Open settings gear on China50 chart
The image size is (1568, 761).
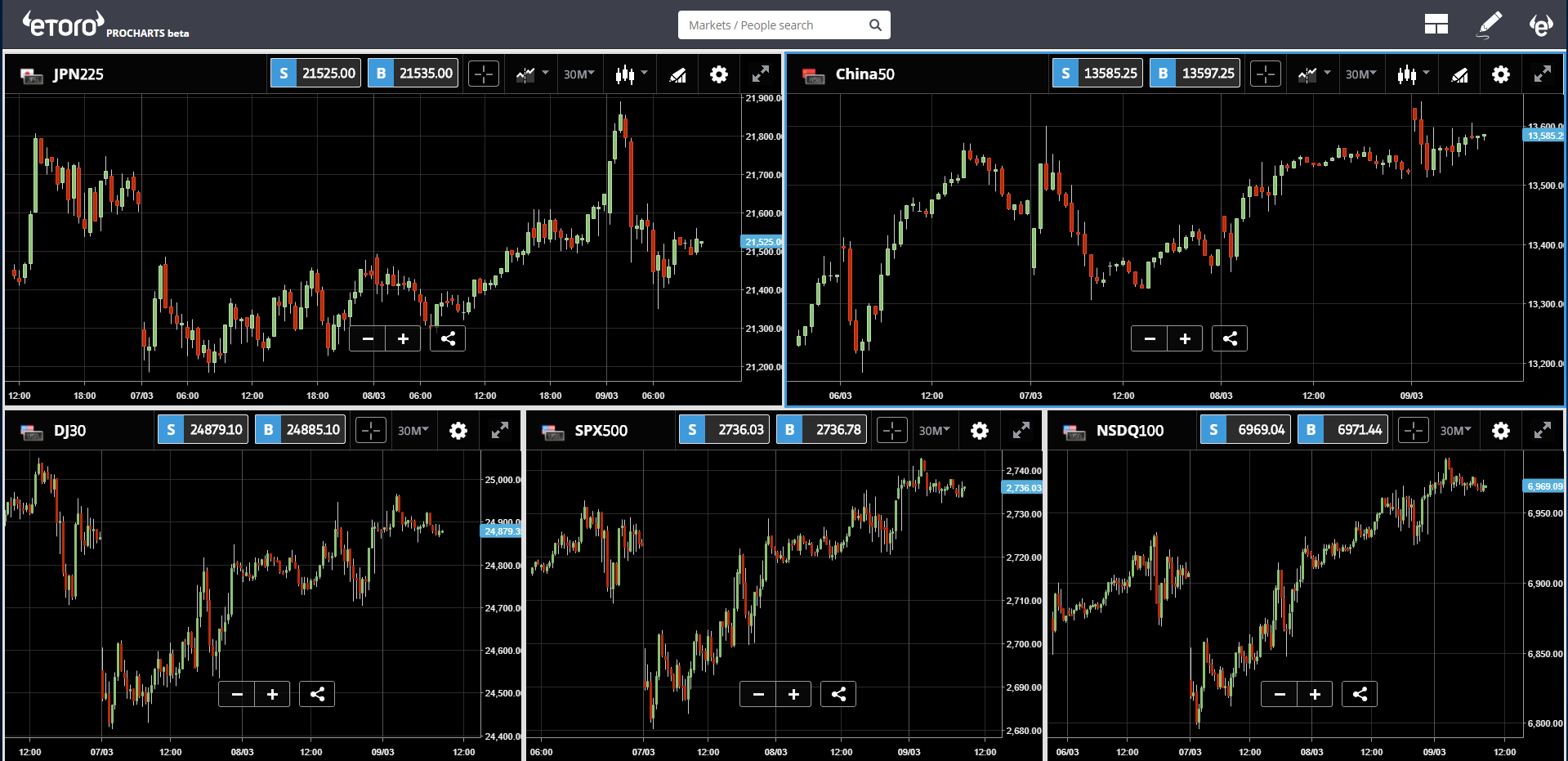tap(1501, 74)
